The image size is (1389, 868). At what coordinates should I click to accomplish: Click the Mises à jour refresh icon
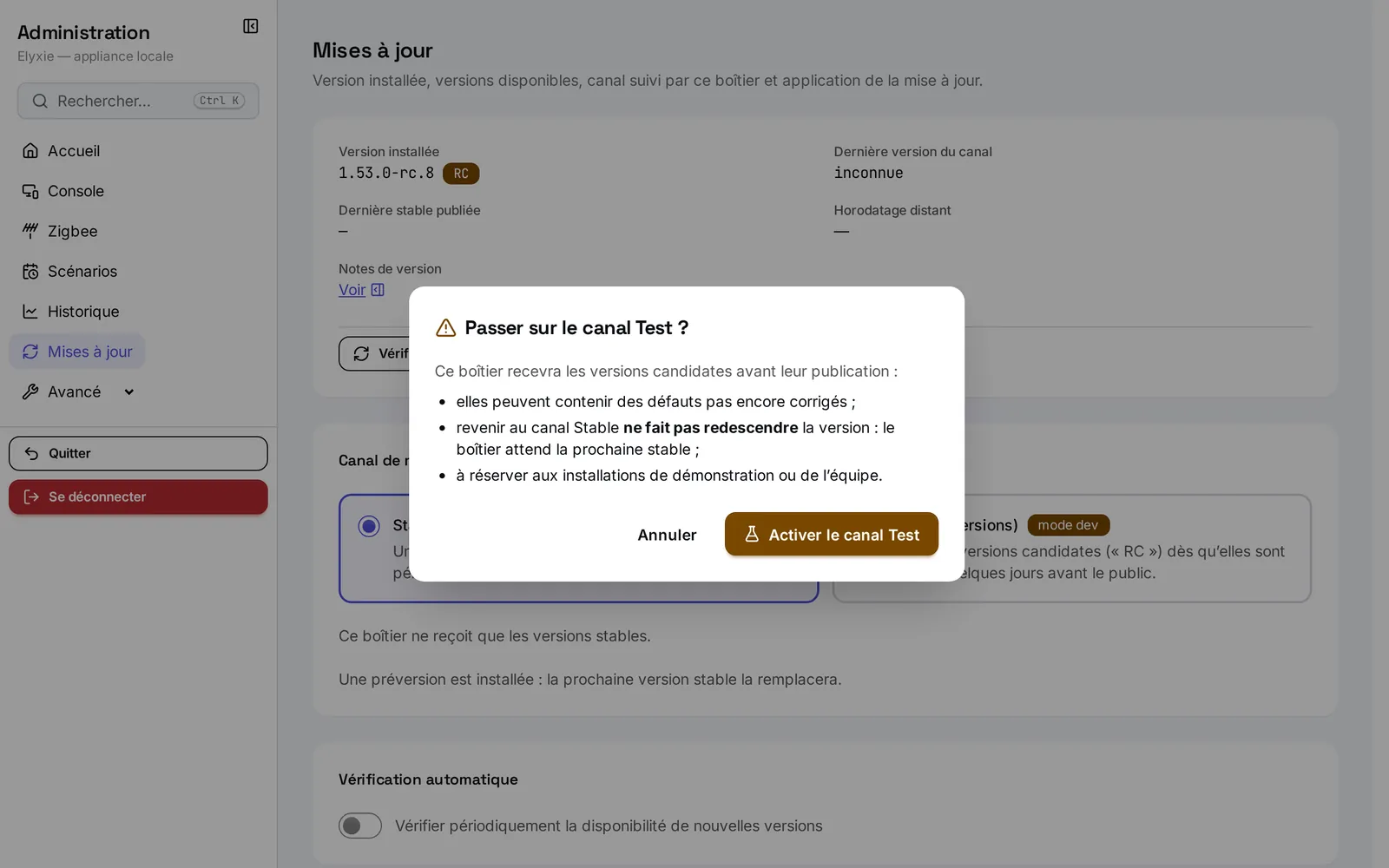pos(30,352)
